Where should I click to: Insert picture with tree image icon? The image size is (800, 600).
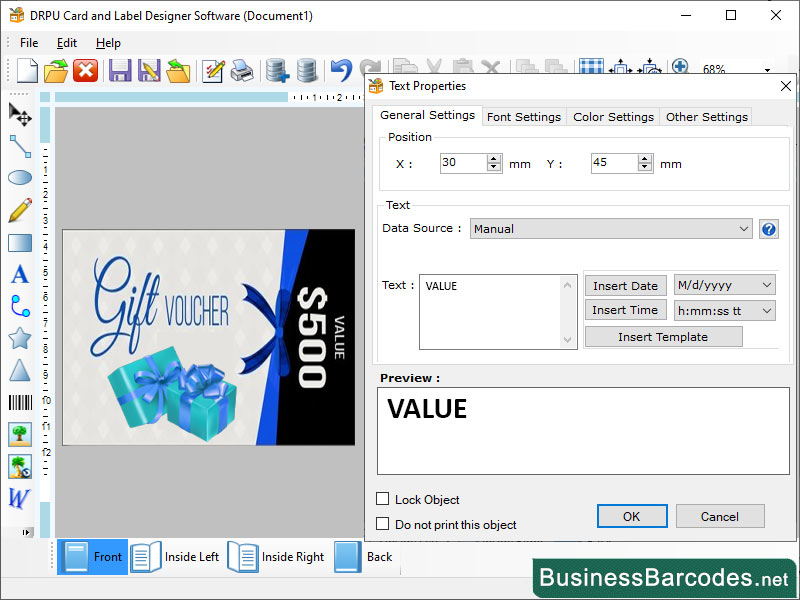point(20,434)
